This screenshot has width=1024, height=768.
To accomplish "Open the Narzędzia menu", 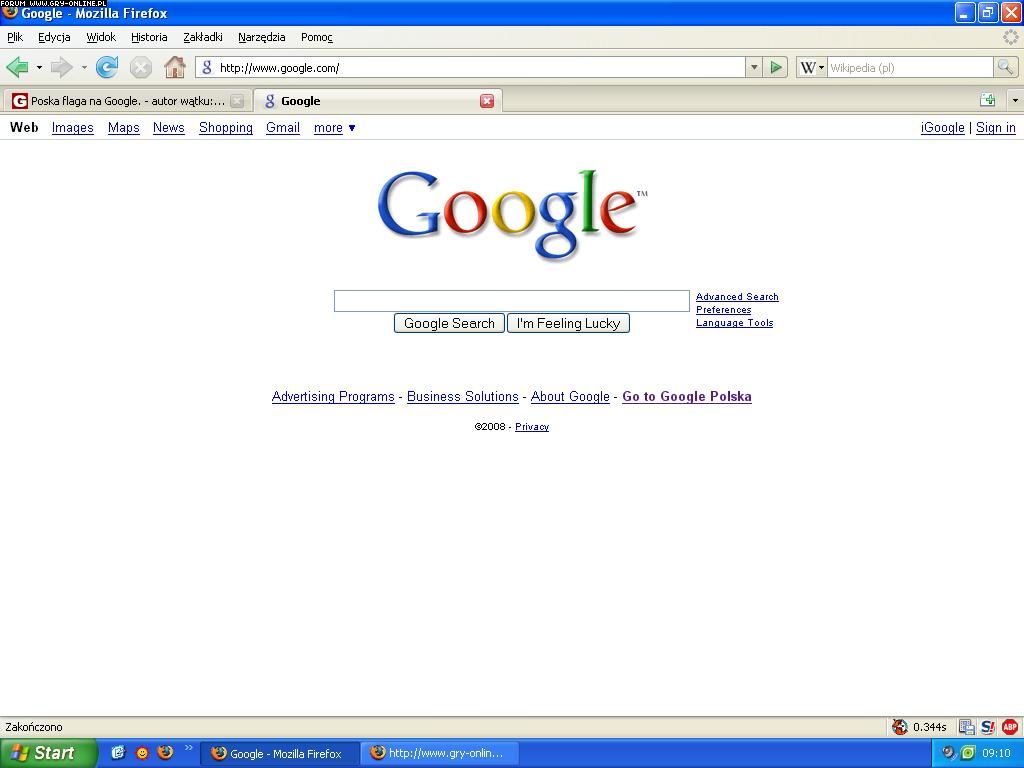I will tap(261, 37).
